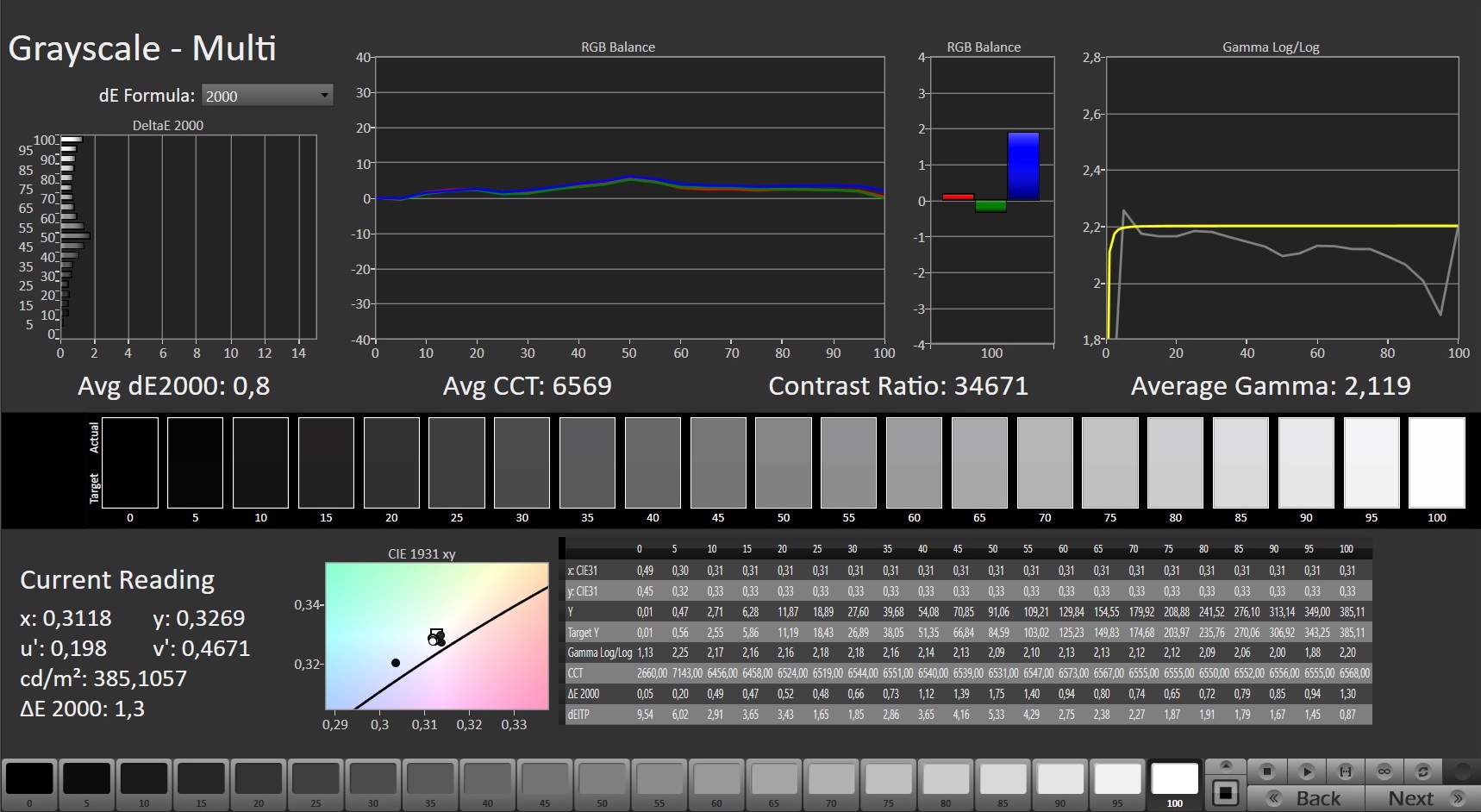Click the meter status indicator circle
Screen dimensions: 1481x812
tap(1463, 771)
